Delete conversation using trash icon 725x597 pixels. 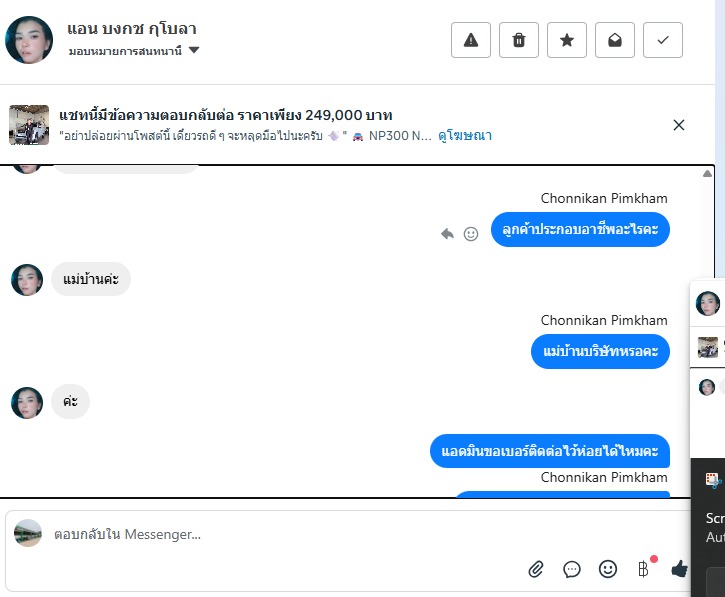519,40
